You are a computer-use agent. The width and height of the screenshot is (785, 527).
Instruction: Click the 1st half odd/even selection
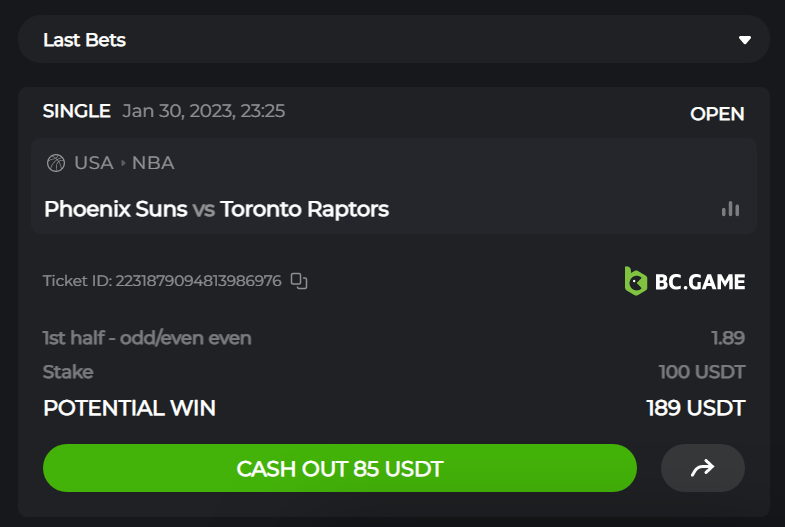click(x=147, y=338)
